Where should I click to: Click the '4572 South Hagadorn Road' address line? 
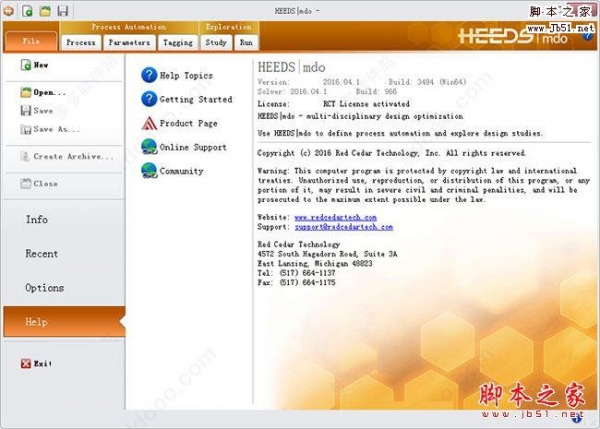(x=327, y=254)
